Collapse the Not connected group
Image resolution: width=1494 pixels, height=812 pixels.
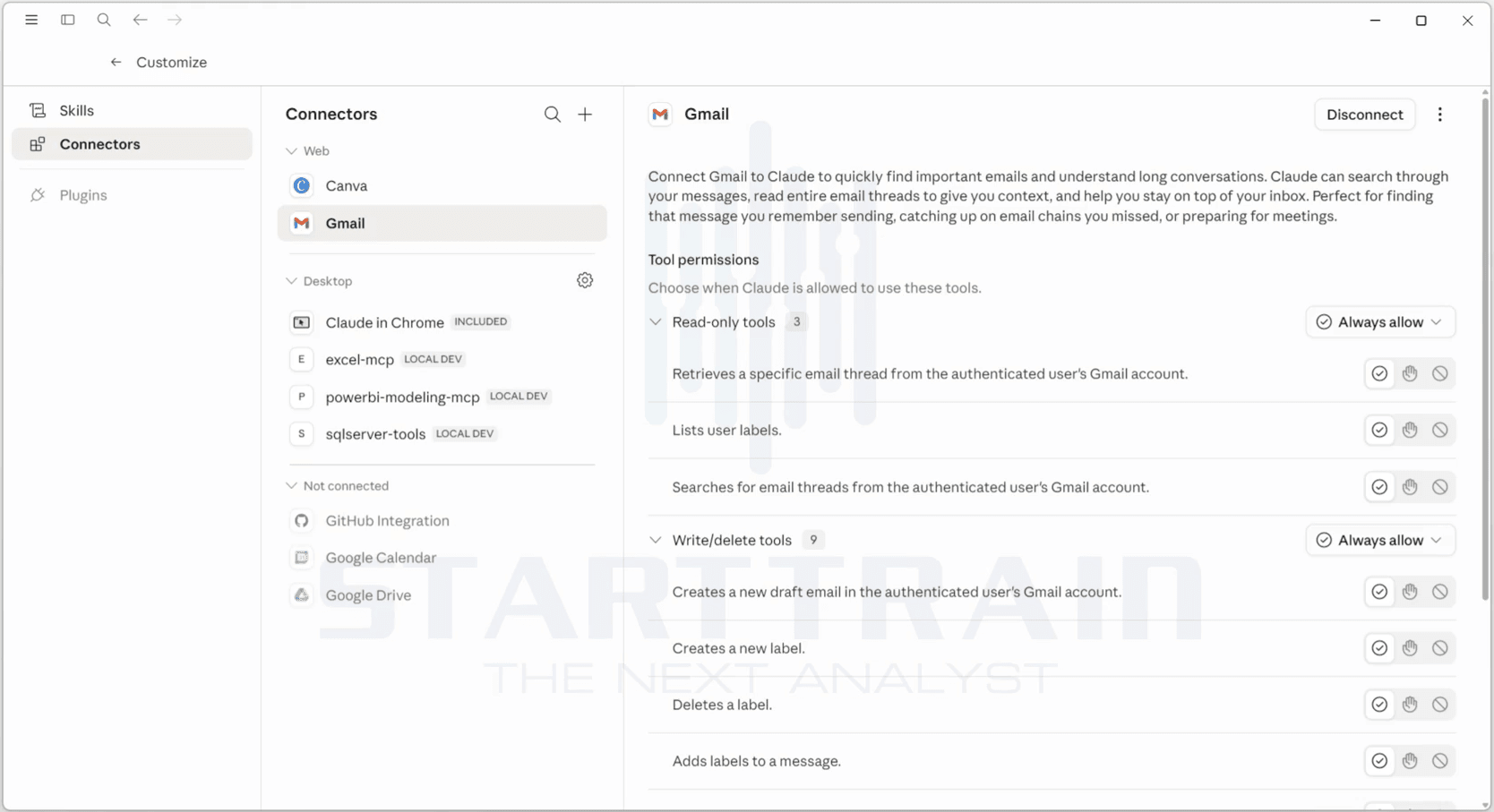(x=291, y=486)
